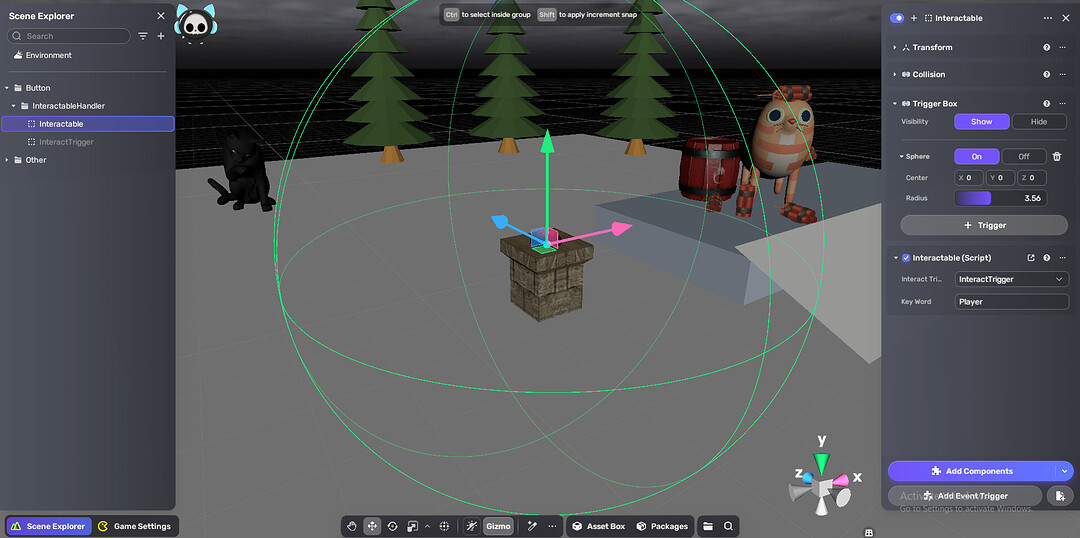Open the Asset Box

599,526
